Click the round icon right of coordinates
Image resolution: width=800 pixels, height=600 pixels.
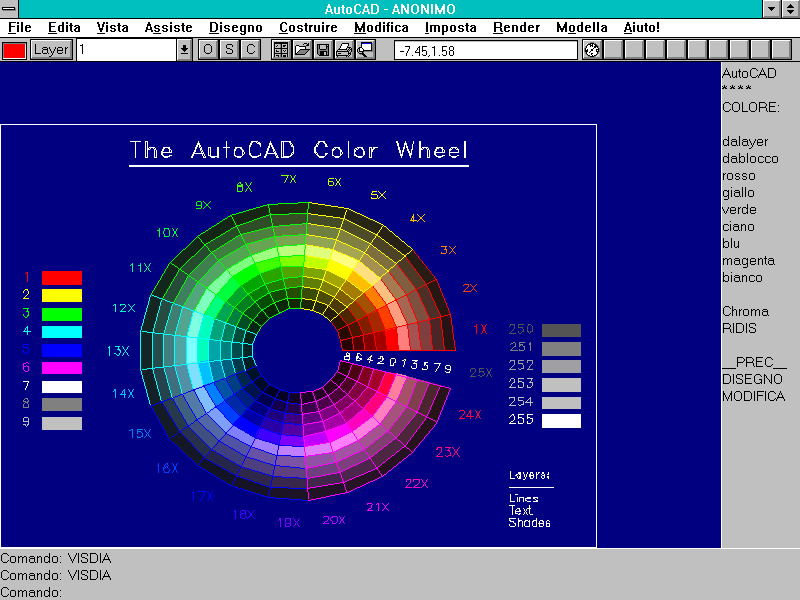click(x=592, y=50)
